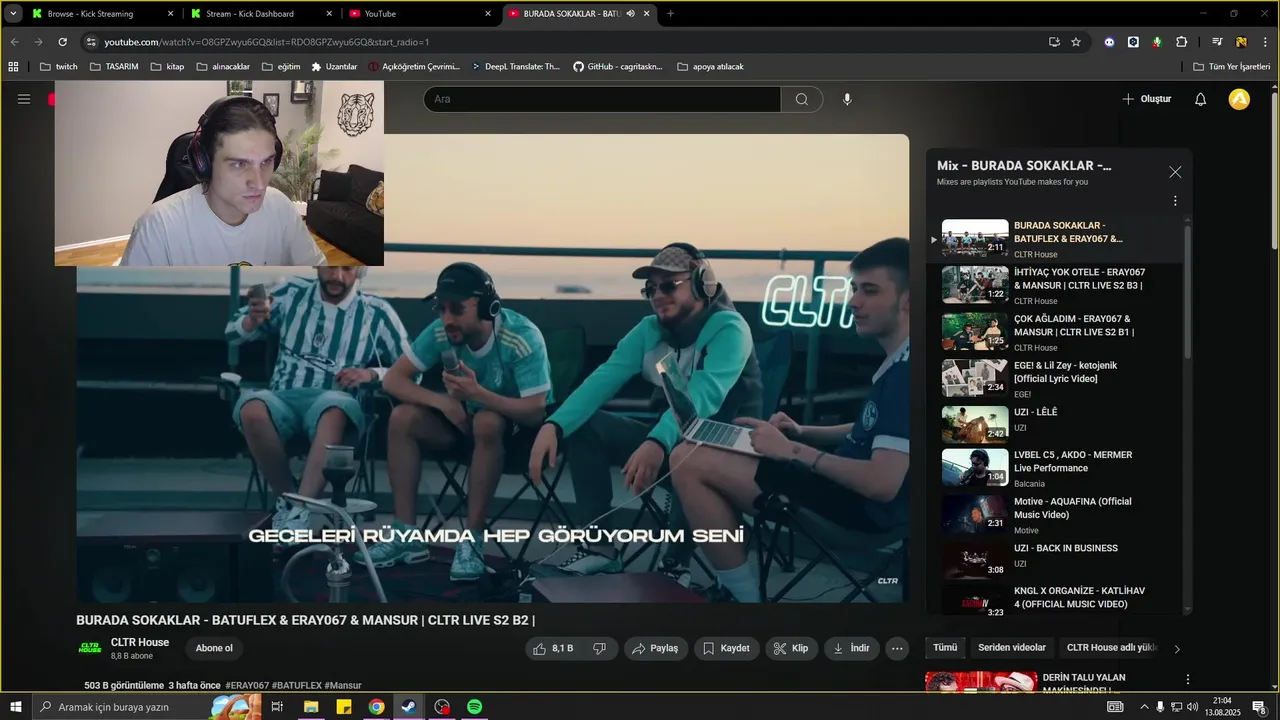Reload the current page

[62, 42]
